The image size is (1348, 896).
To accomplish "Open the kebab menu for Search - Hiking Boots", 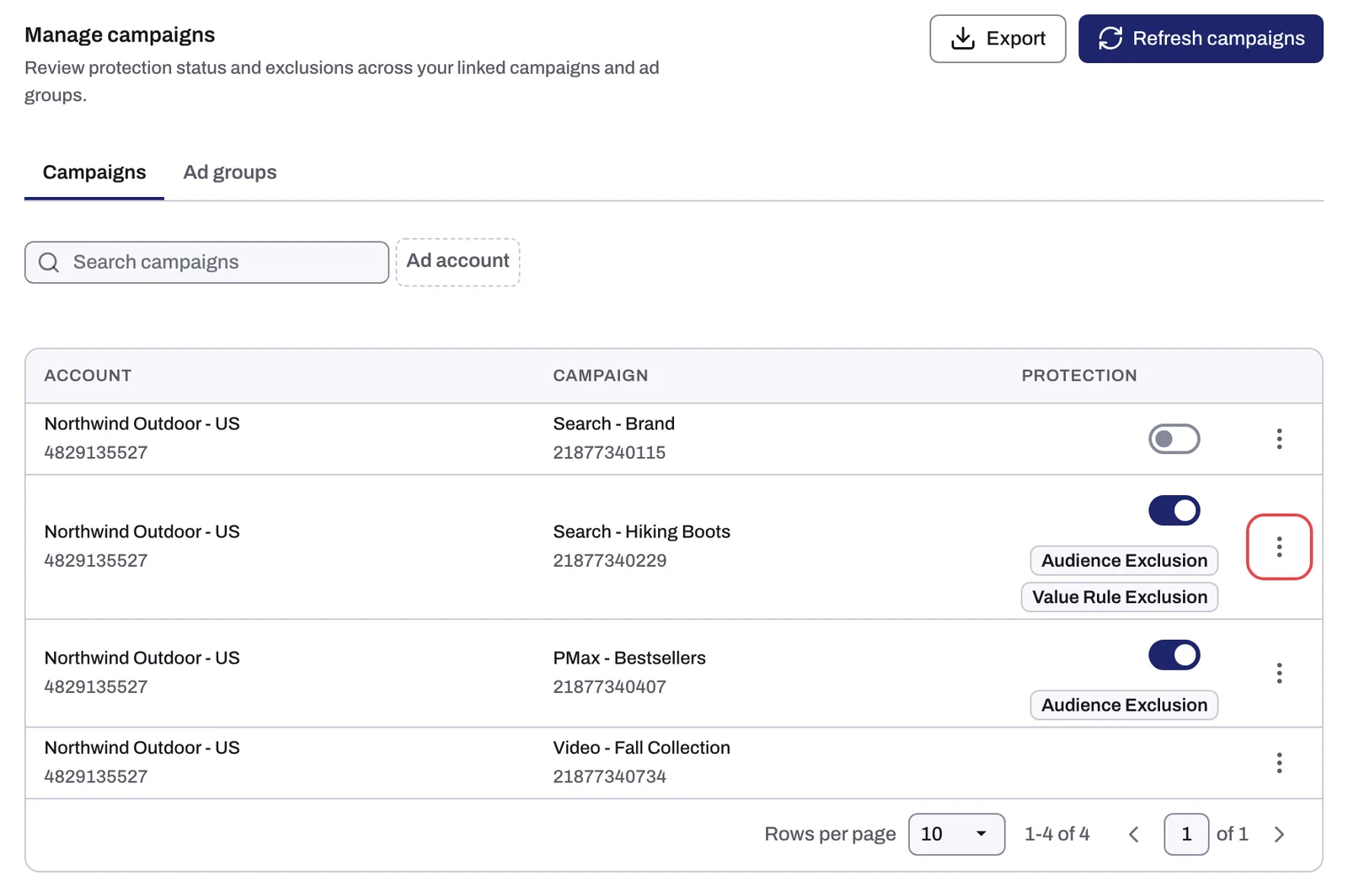I will click(x=1279, y=547).
